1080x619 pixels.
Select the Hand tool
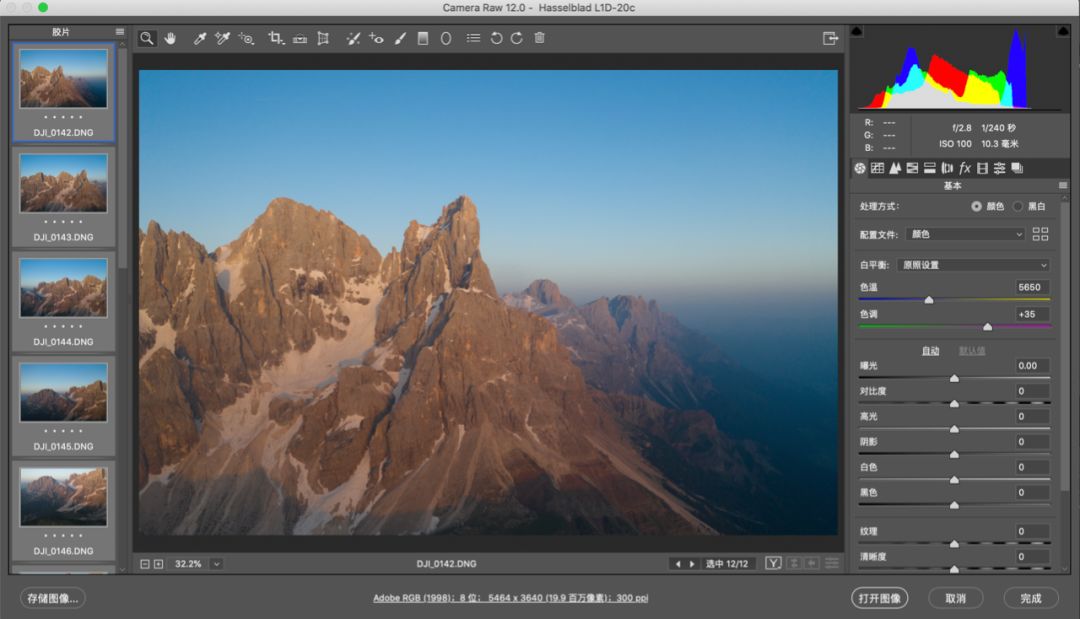[x=170, y=39]
